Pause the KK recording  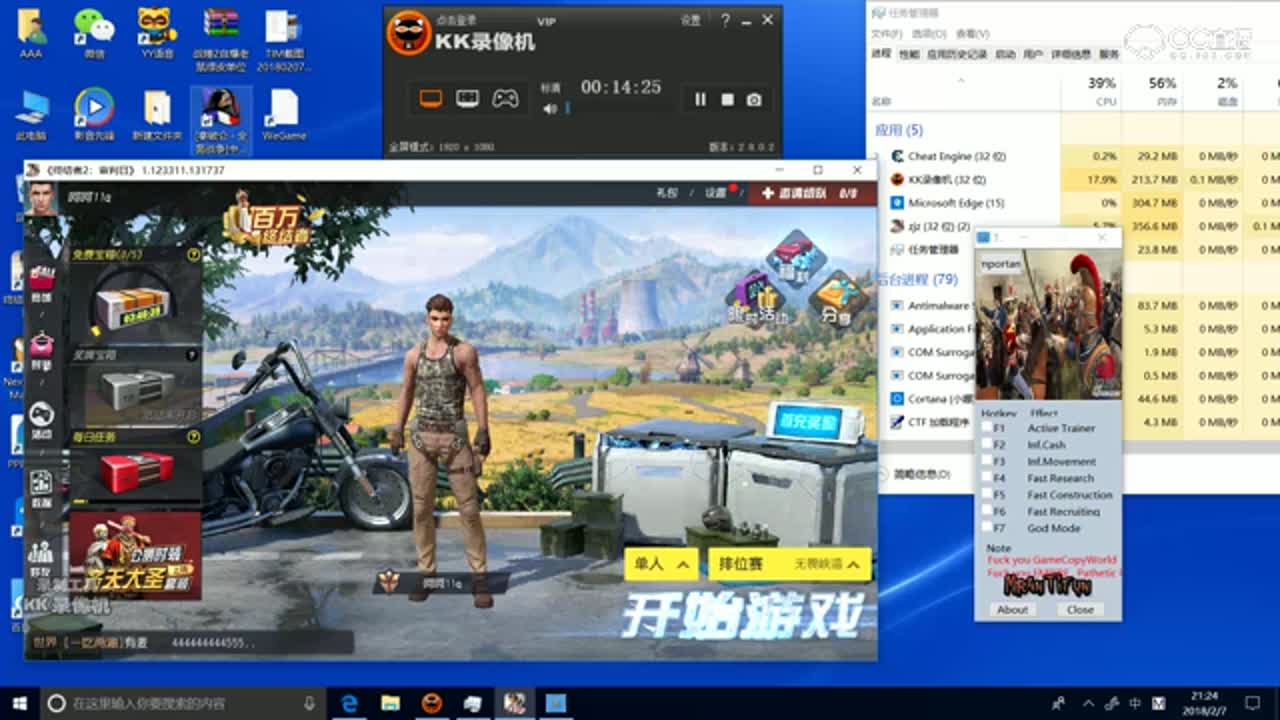[700, 99]
